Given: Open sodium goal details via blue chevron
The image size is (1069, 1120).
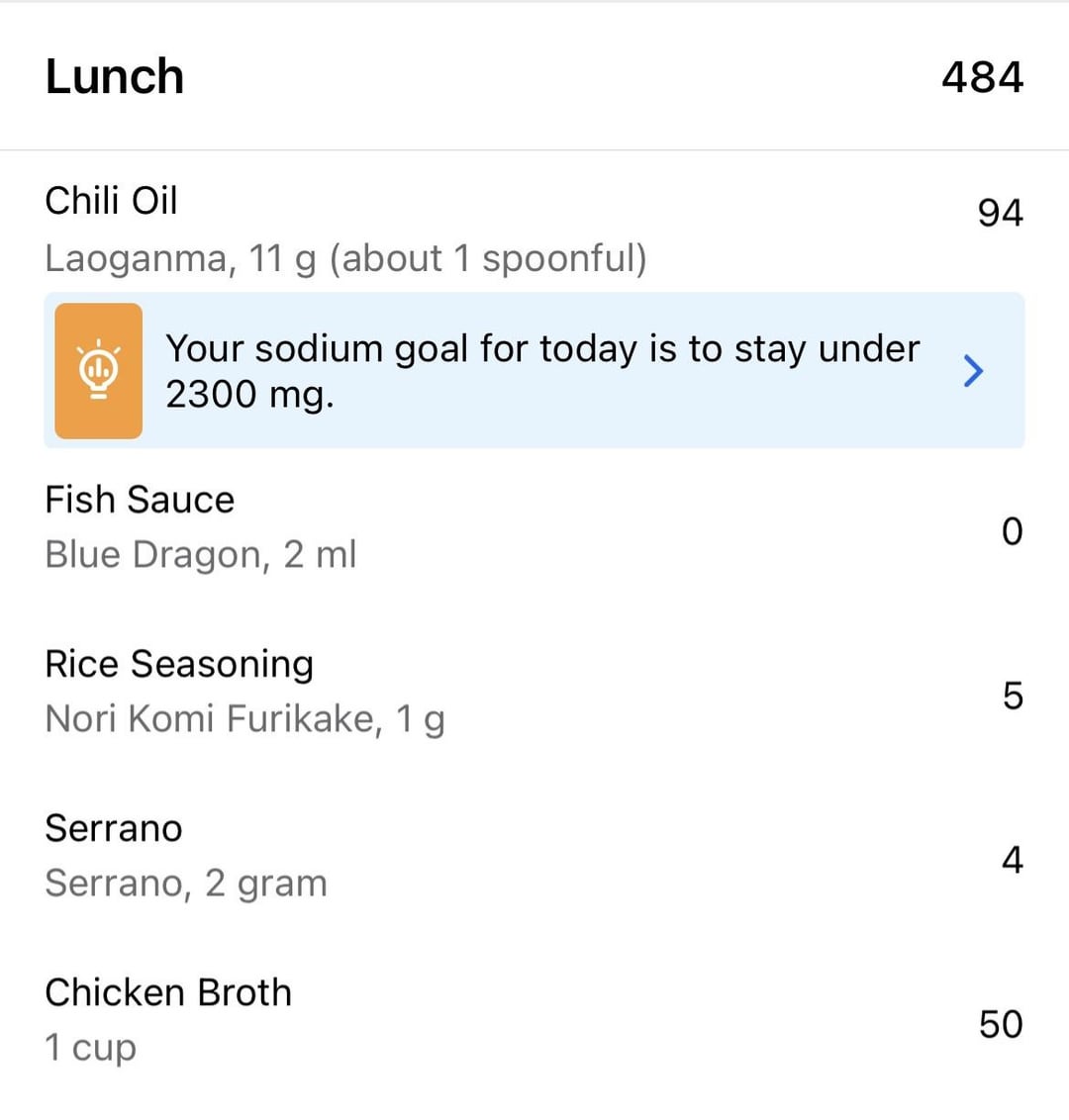Looking at the screenshot, I should (973, 371).
